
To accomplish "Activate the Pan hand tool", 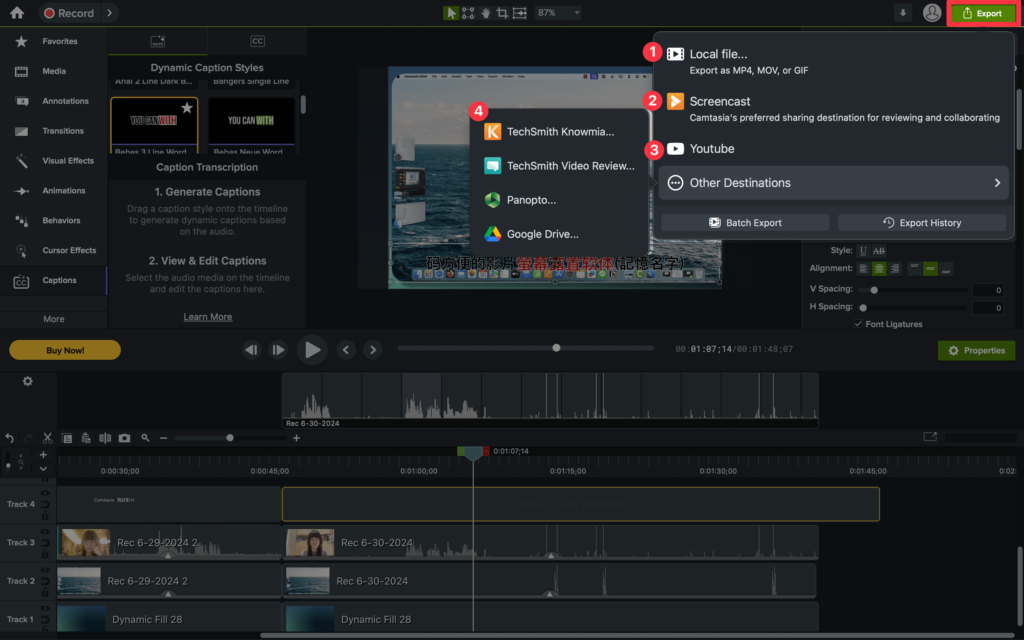I will 485,12.
